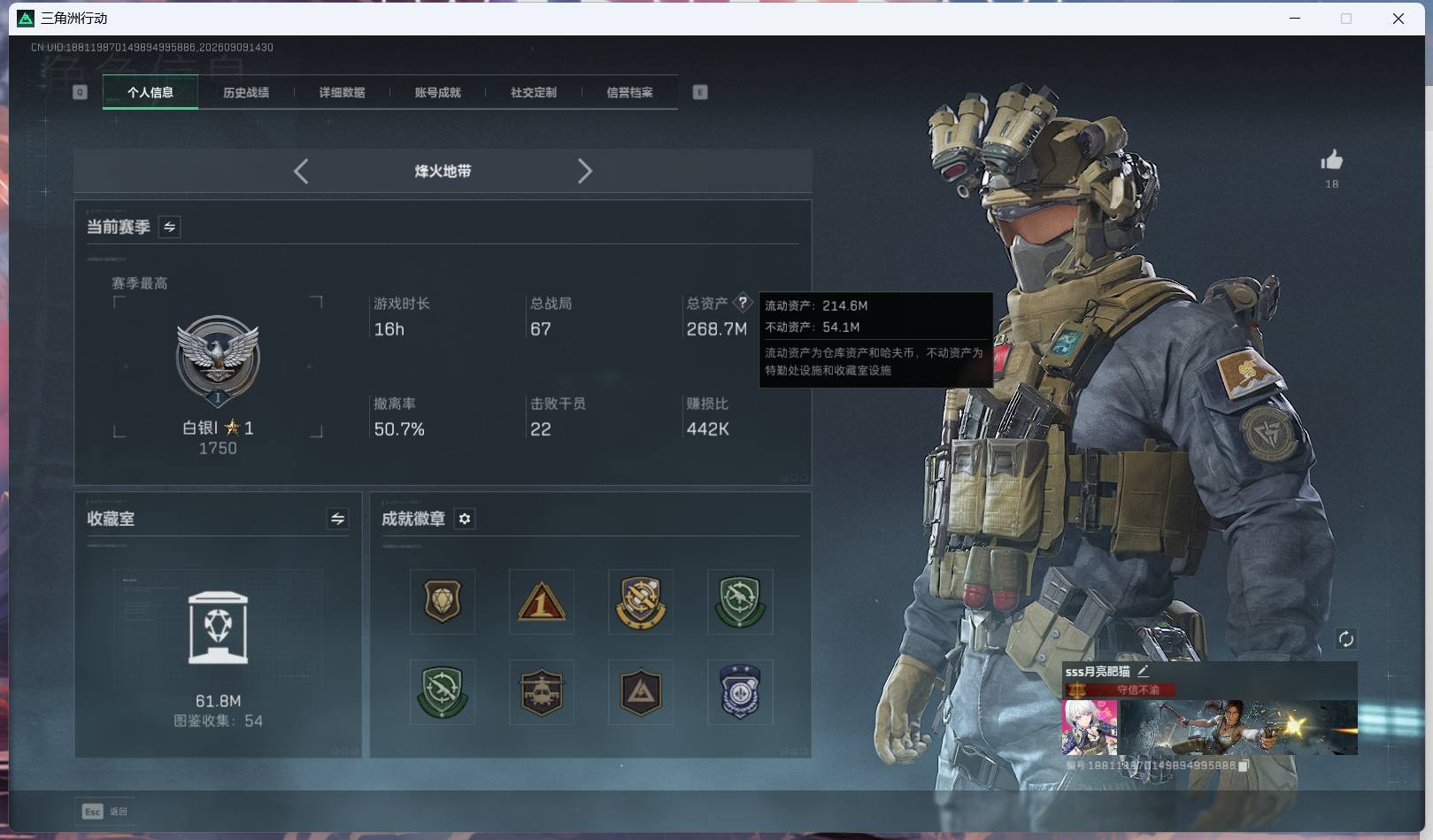Click the Q key previous-tab icon

tap(80, 92)
